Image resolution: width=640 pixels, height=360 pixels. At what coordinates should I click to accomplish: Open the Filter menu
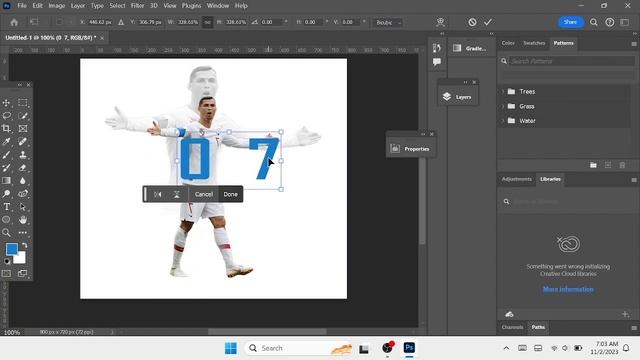pos(138,6)
